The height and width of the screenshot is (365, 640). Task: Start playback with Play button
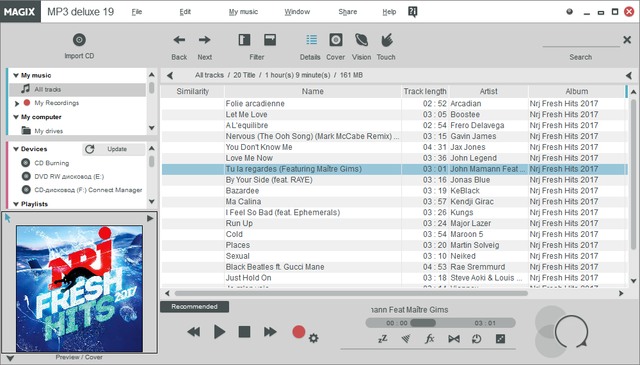[x=220, y=332]
